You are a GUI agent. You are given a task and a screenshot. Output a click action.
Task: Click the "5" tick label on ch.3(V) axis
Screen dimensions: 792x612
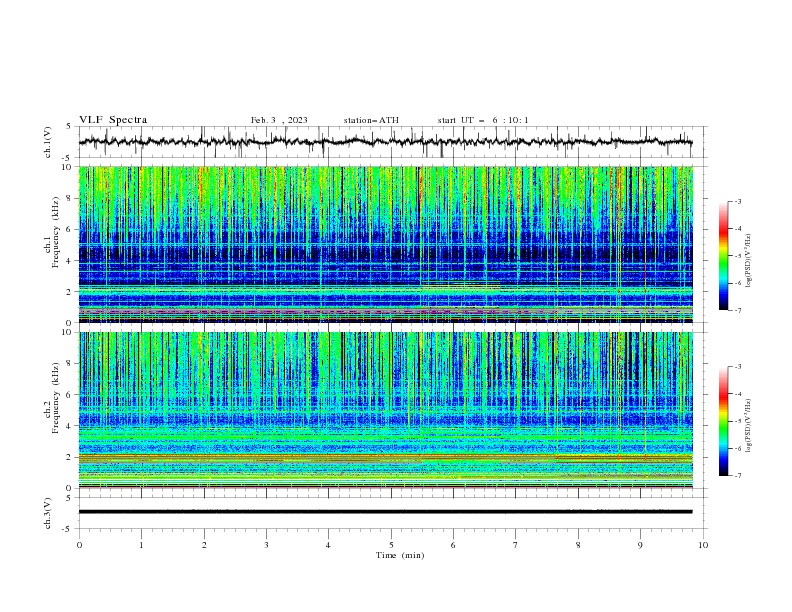tap(69, 498)
